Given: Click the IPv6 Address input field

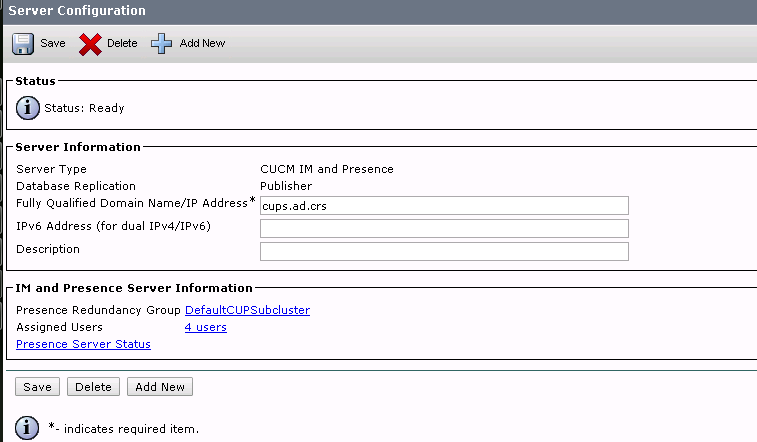Looking at the screenshot, I should (444, 228).
